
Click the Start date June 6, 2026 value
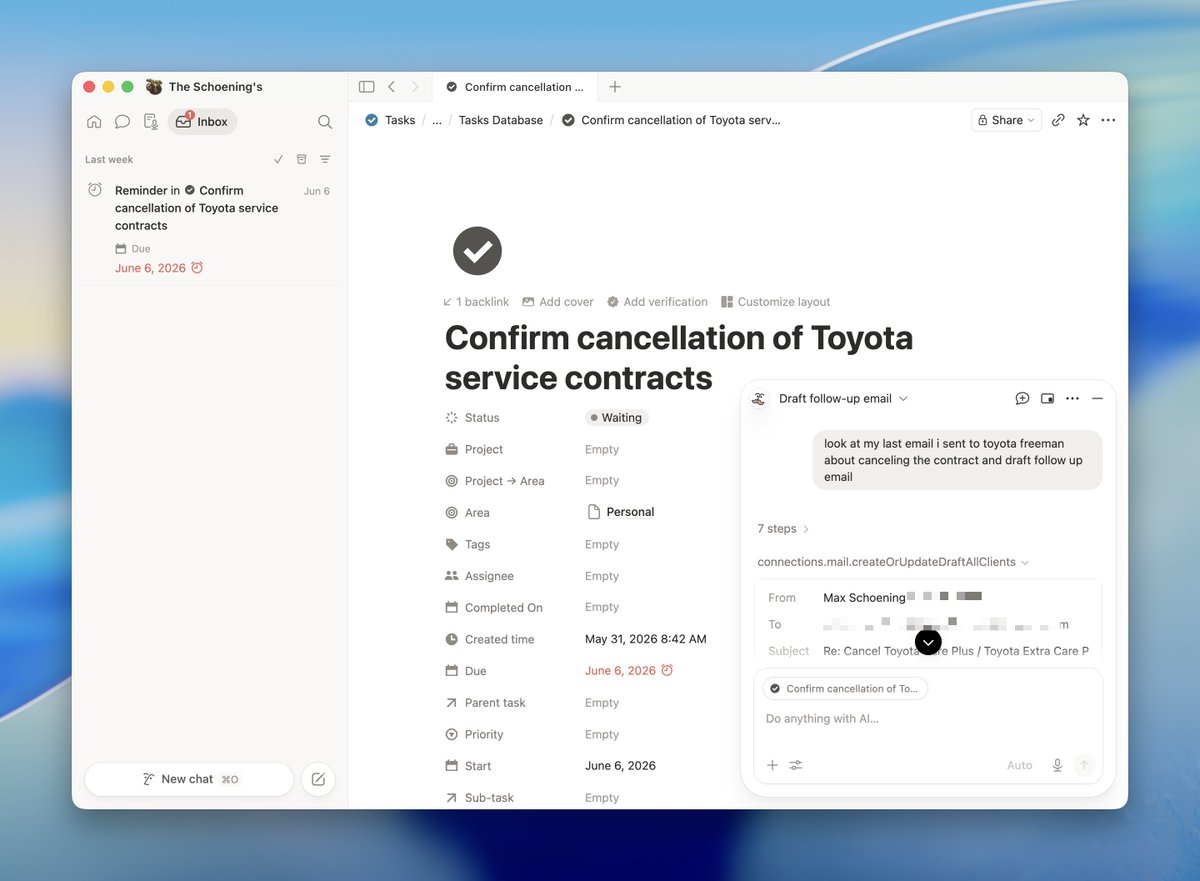(620, 766)
